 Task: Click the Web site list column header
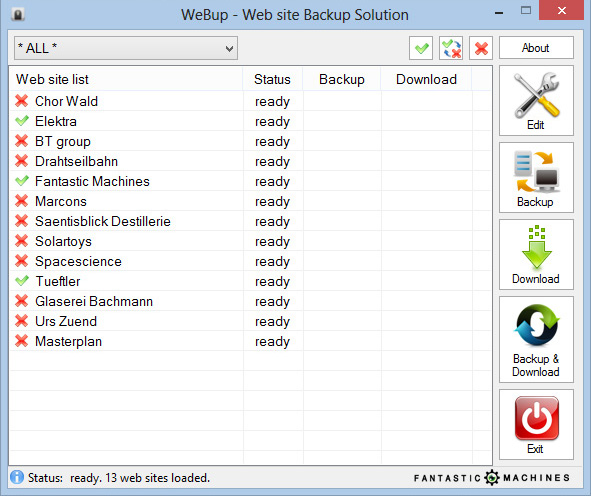point(126,79)
